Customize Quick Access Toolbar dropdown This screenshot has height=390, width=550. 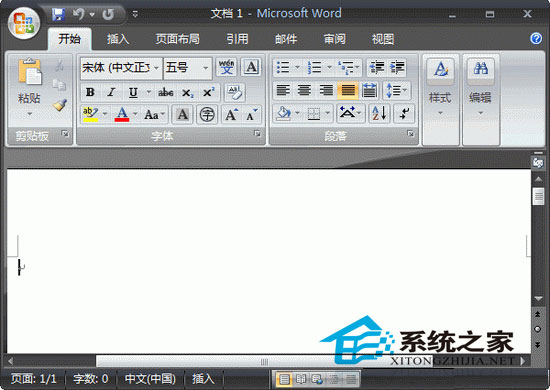point(135,14)
